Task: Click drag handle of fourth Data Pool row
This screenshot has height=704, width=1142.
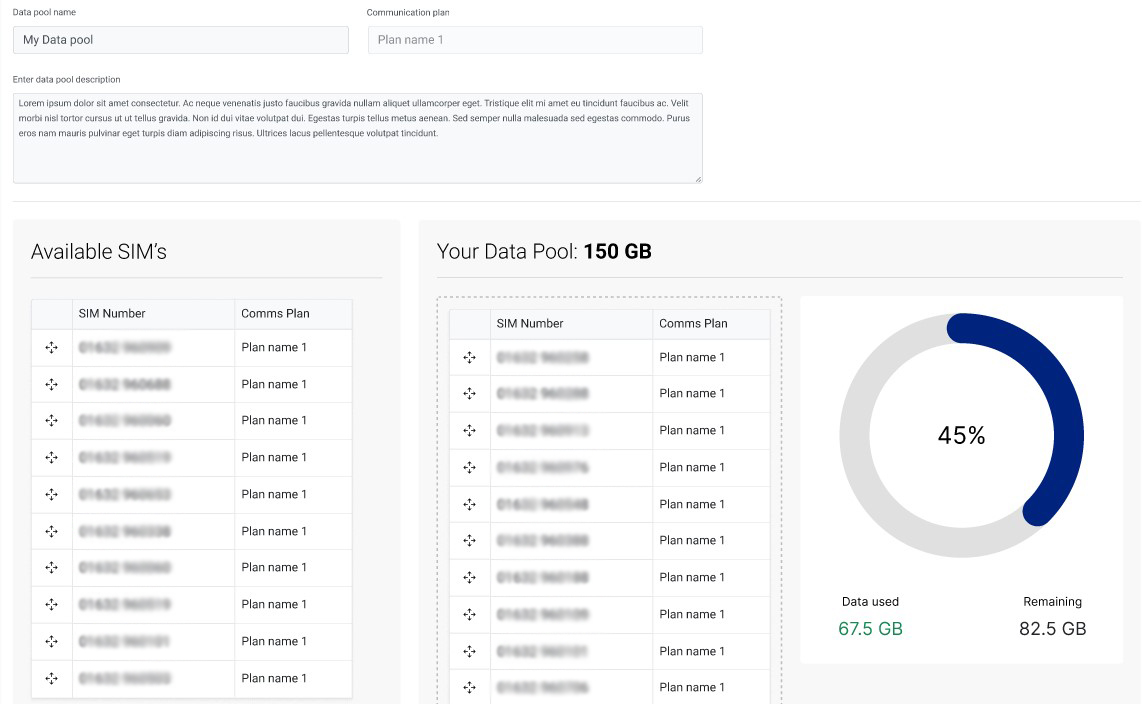Action: coord(470,467)
